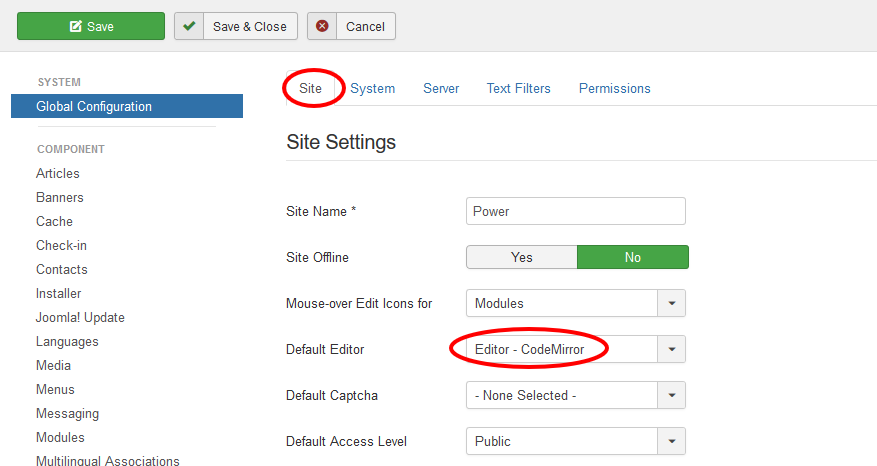The height and width of the screenshot is (466, 877).
Task: Open Joomla! Update sidebar link
Action: [x=80, y=317]
